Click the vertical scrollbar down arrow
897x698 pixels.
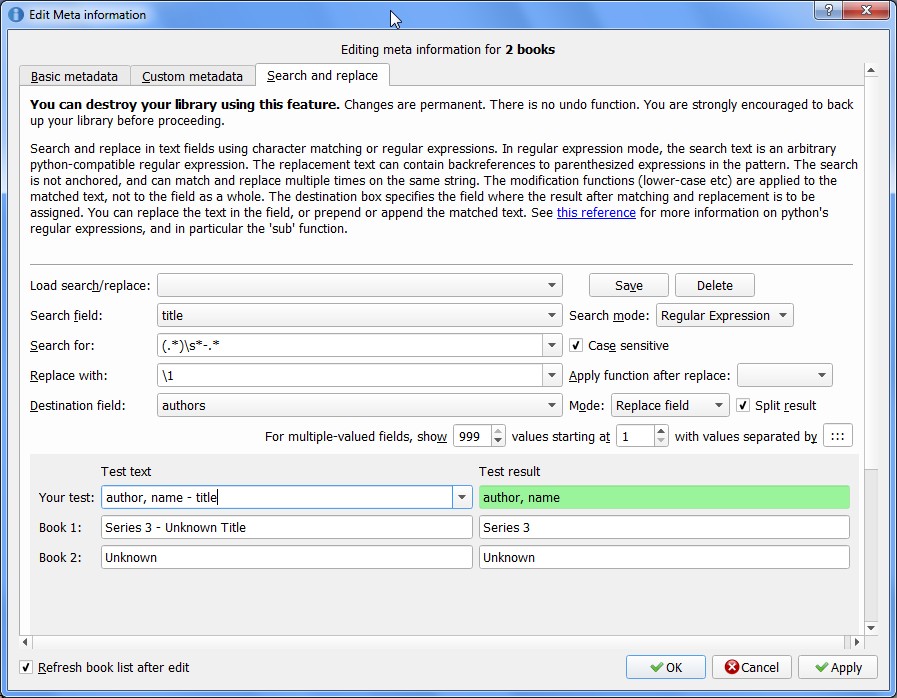click(x=871, y=628)
